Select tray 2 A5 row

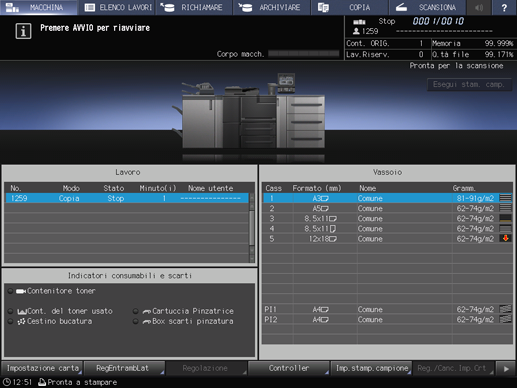tap(388, 208)
